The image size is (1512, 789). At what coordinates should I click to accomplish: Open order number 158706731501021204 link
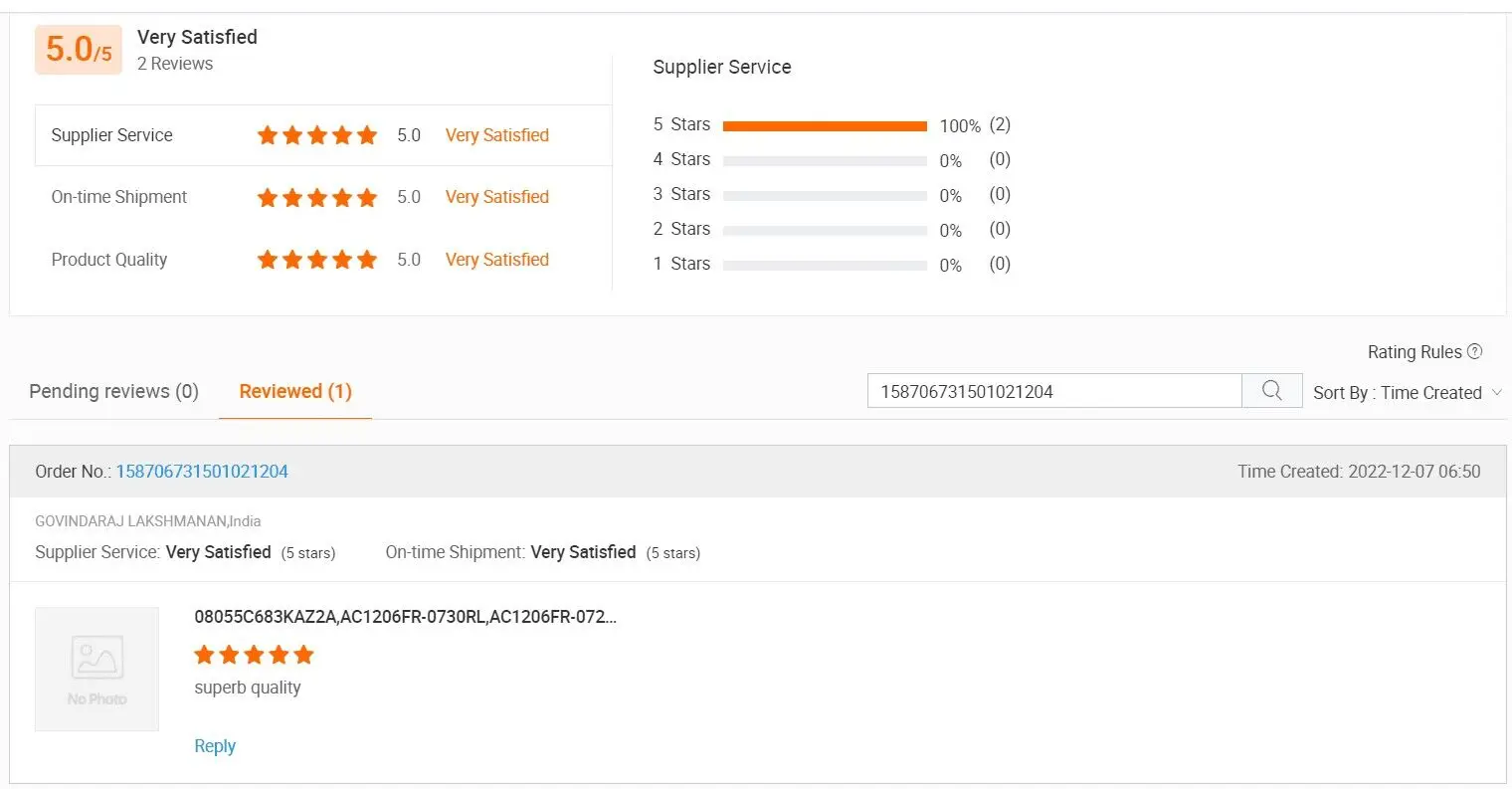[202, 472]
